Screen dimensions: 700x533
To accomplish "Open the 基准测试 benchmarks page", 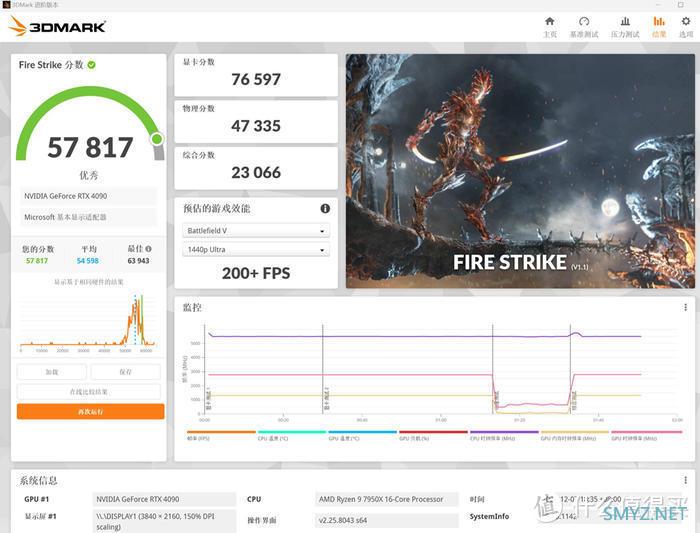I will [x=584, y=26].
